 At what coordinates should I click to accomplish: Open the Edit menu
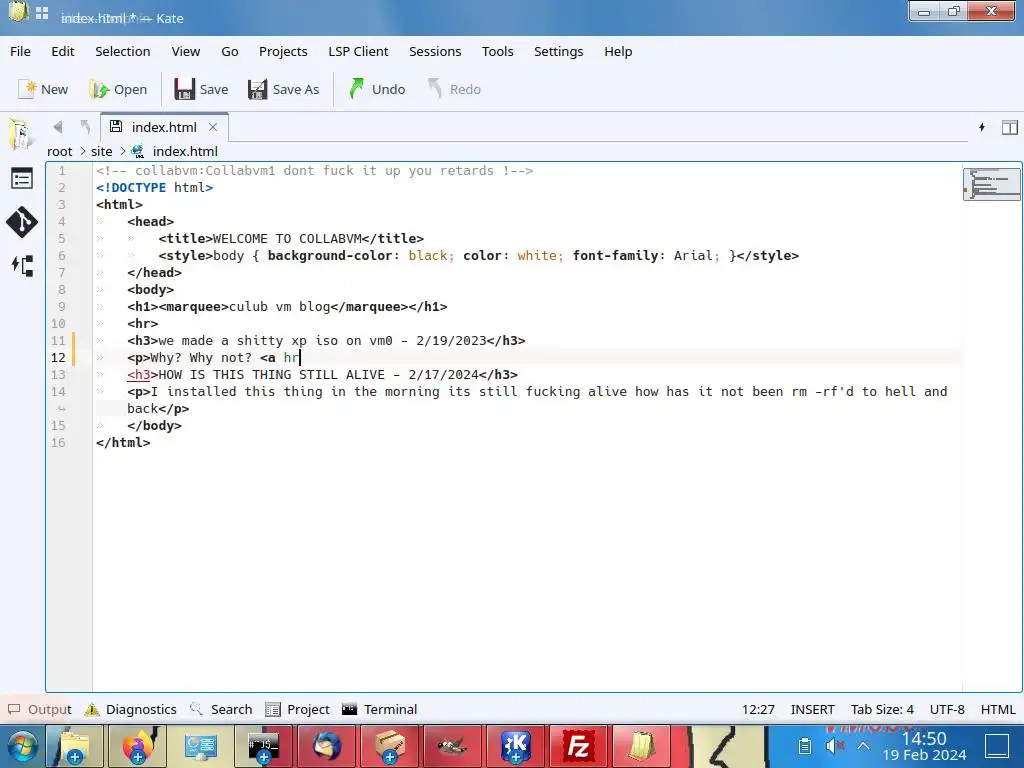[63, 52]
